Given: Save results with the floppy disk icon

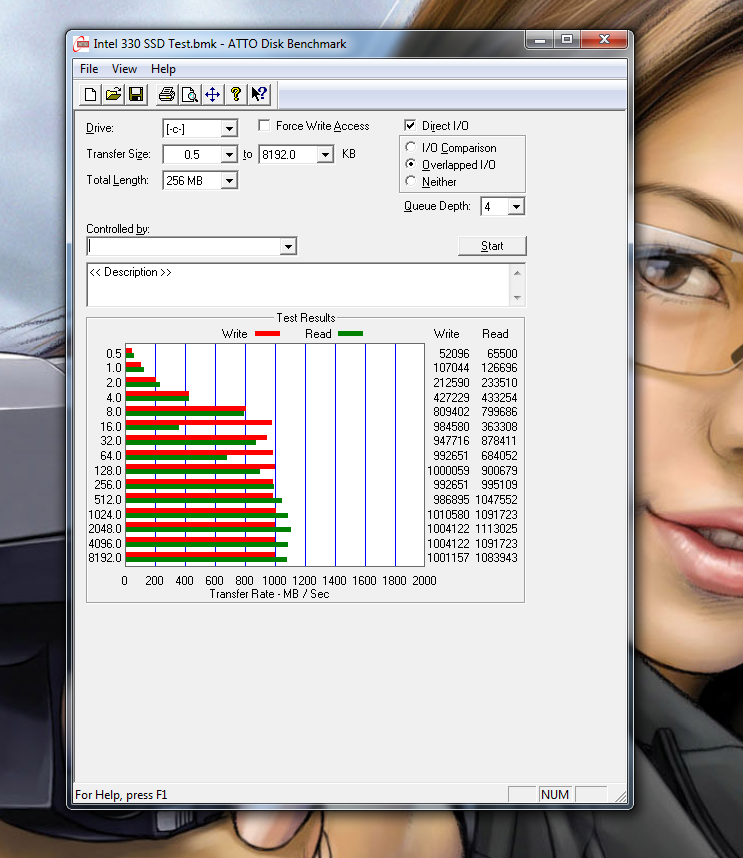Looking at the screenshot, I should 136,95.
